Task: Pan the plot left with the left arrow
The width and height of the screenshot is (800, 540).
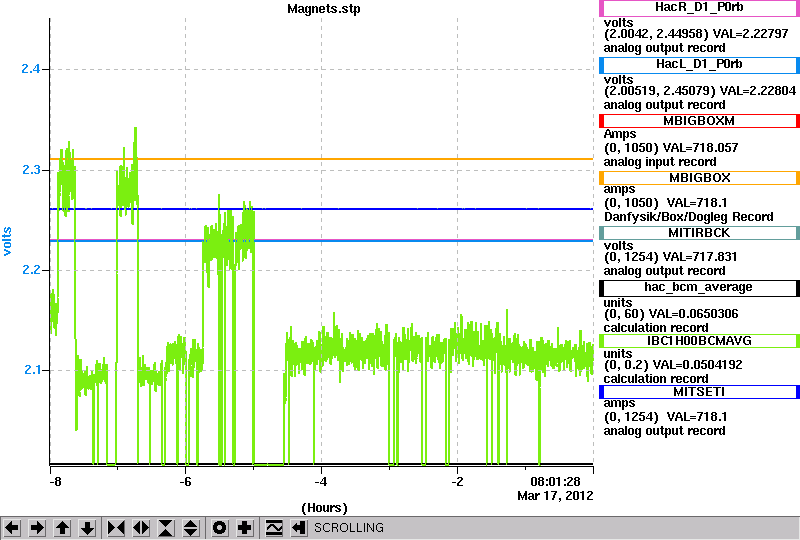Action: pyautogui.click(x=12, y=528)
